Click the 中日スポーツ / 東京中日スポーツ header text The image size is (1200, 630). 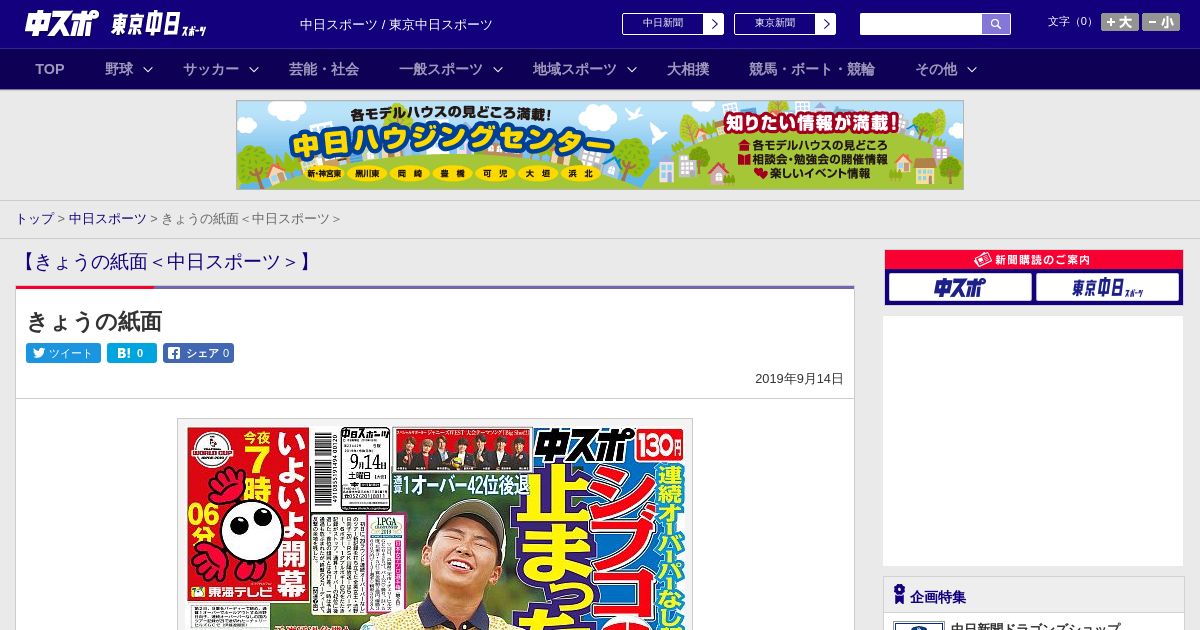pos(396,25)
